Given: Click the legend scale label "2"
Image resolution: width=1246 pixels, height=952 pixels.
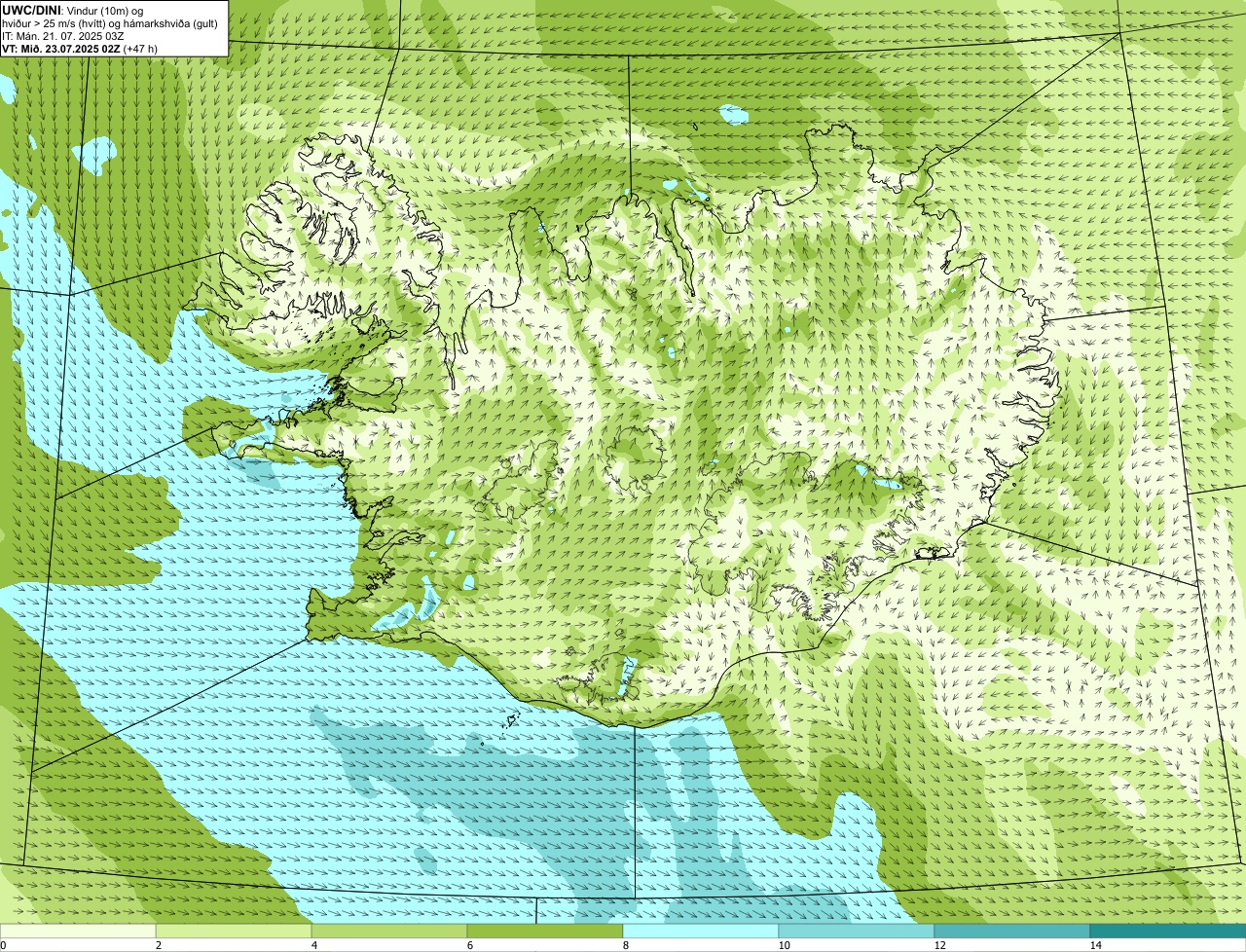Looking at the screenshot, I should point(158,945).
